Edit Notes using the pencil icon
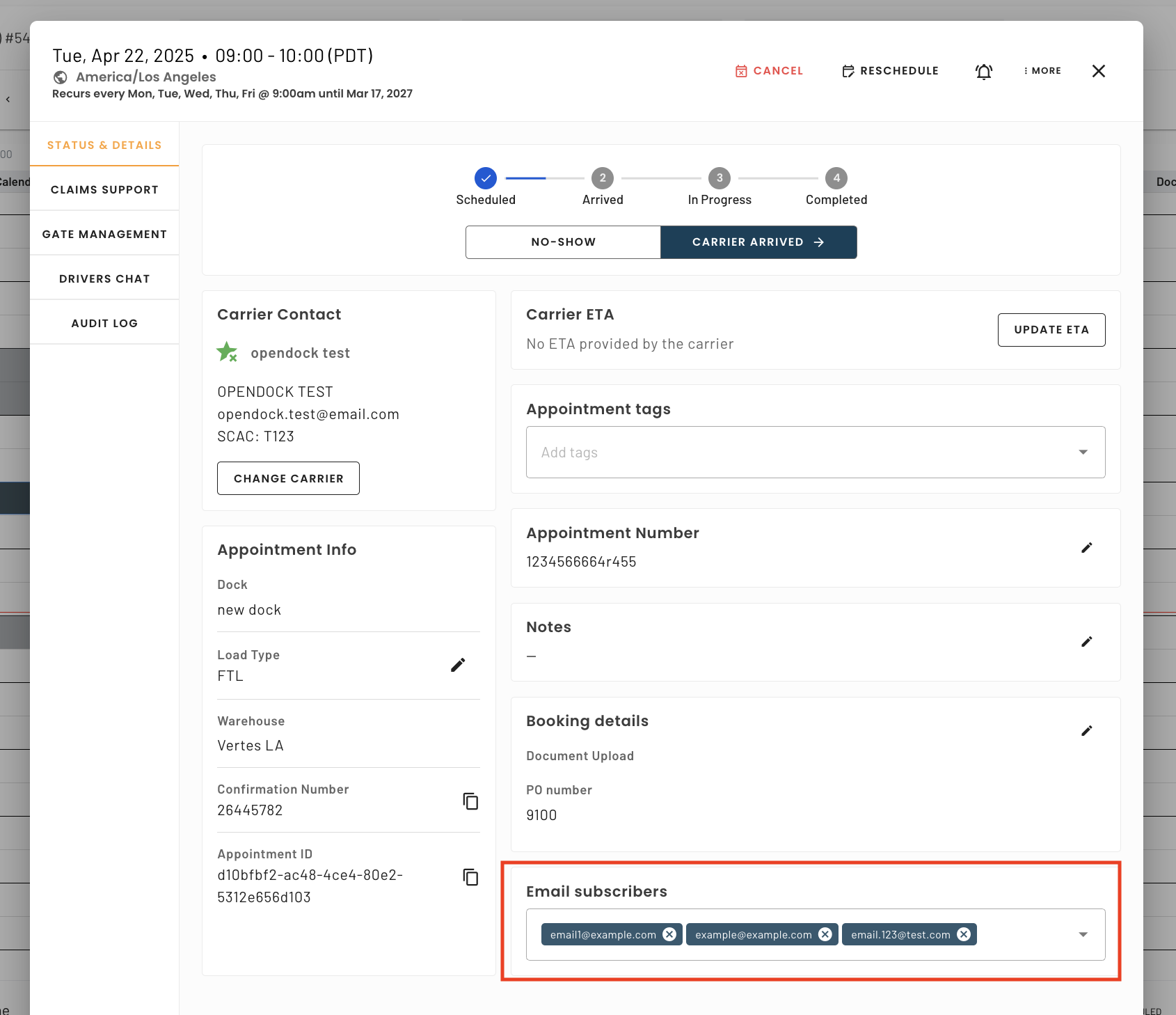1176x1015 pixels. pyautogui.click(x=1086, y=642)
